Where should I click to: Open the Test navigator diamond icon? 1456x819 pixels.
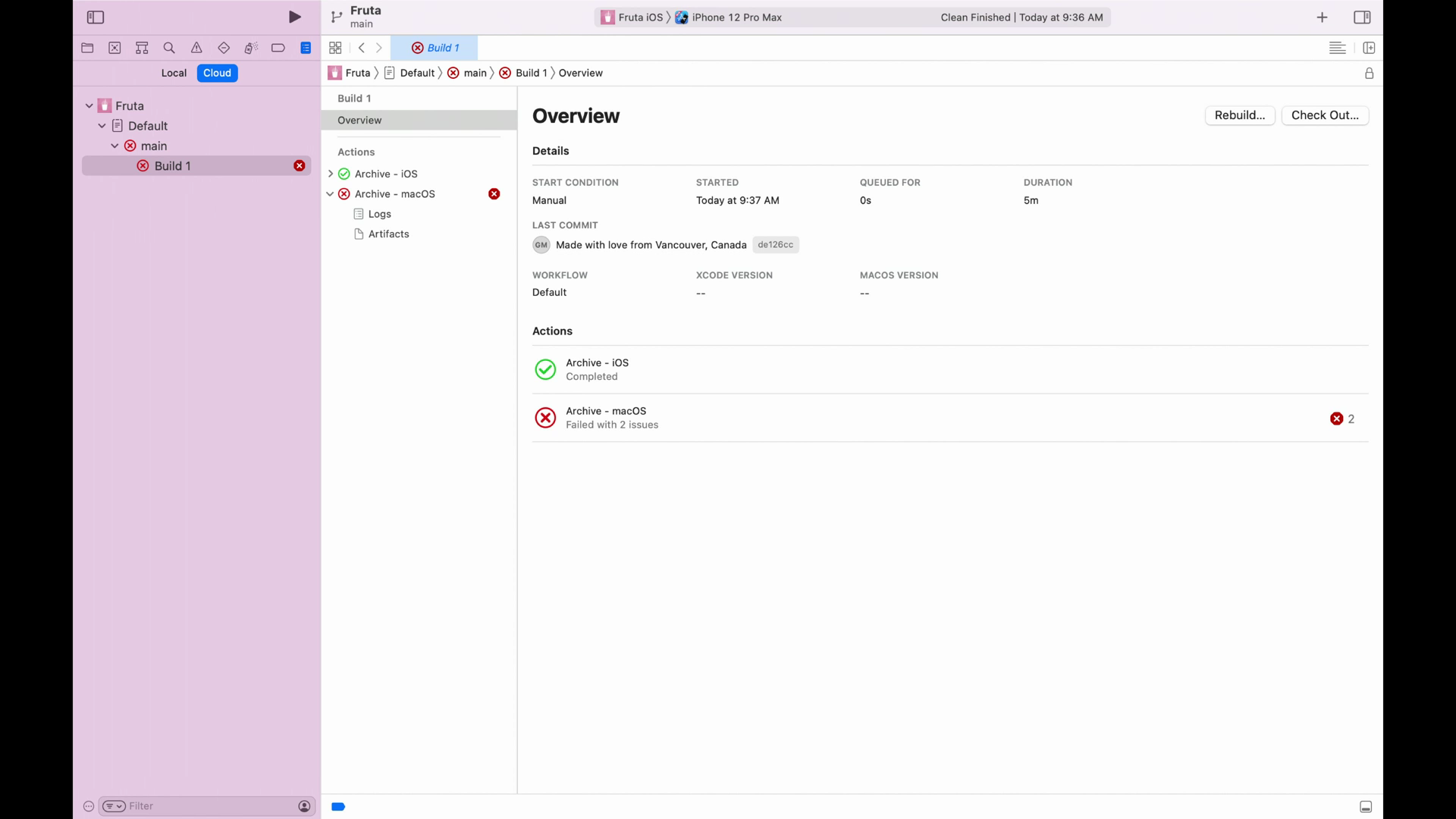coord(224,48)
